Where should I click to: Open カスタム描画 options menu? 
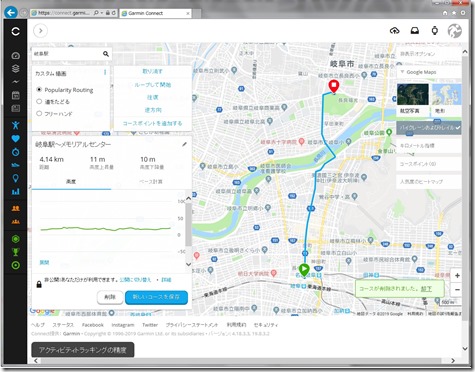(105, 72)
